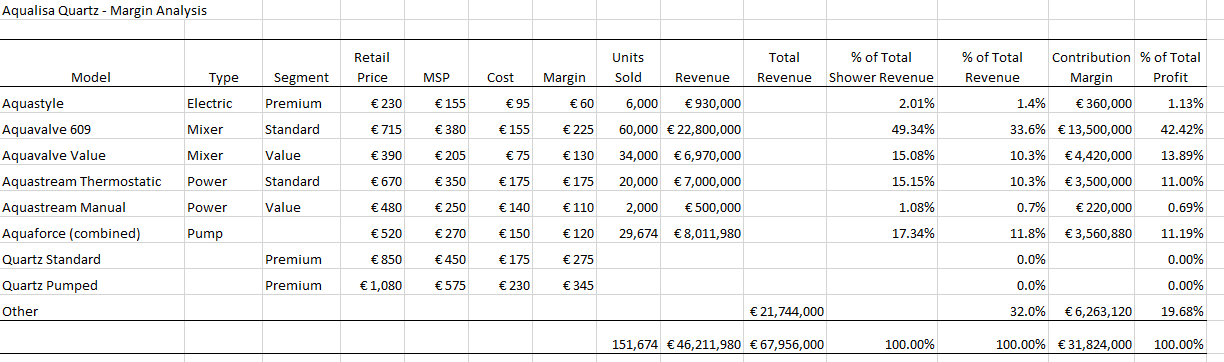Click the Segment column header
The image size is (1224, 362).
tap(301, 77)
